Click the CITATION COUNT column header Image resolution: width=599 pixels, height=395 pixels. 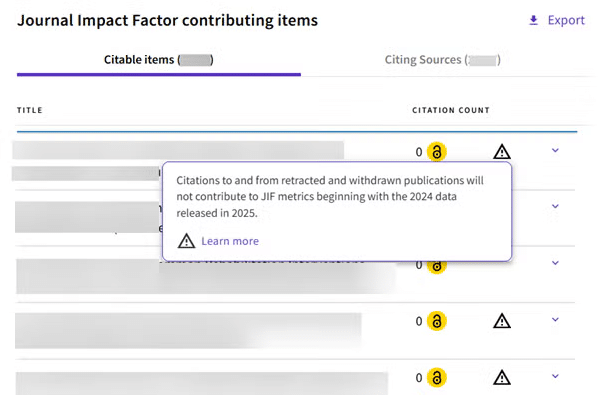pos(451,110)
